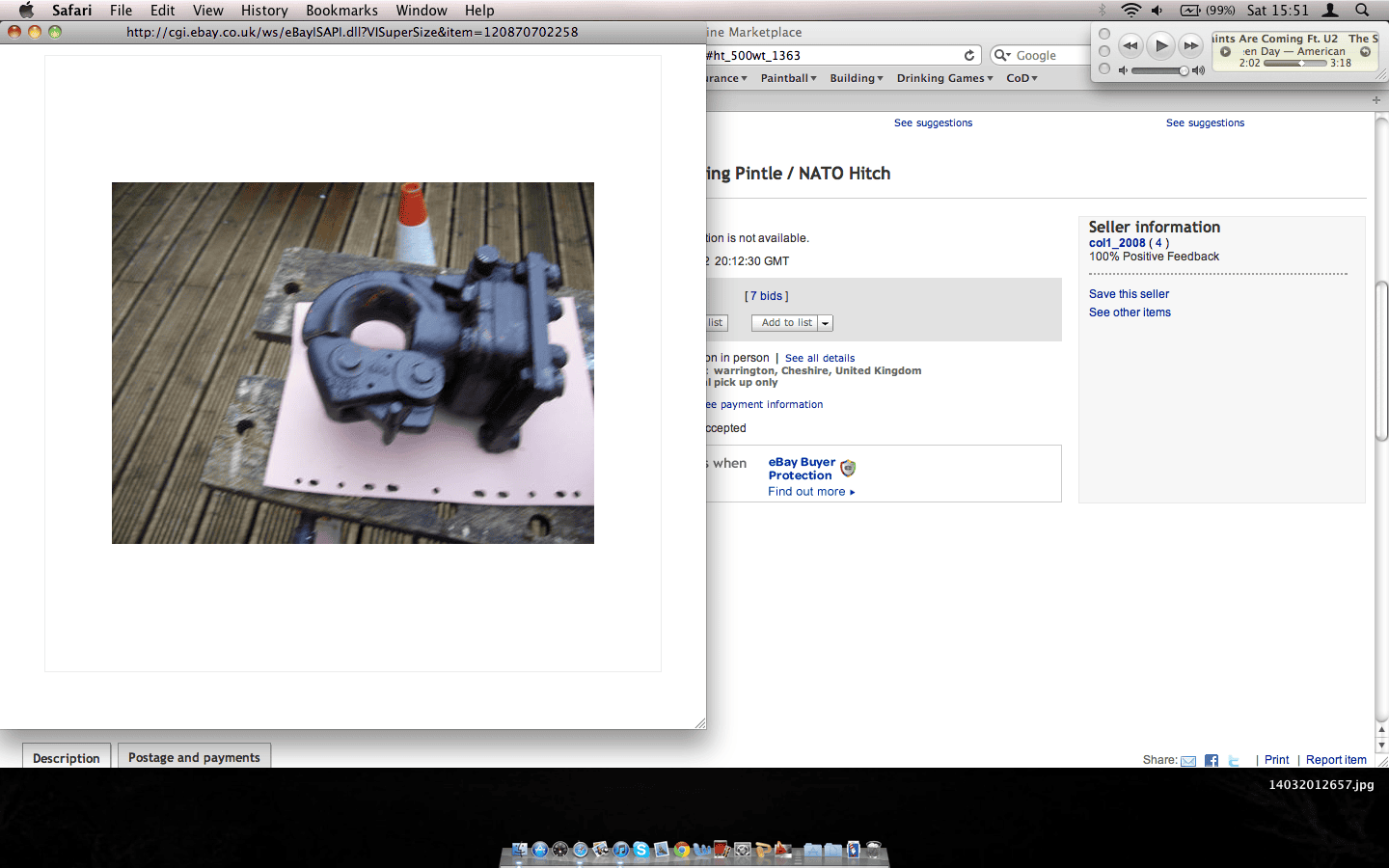Open the Window menu
Viewport: 1389px width, 868px height.
pos(422,10)
